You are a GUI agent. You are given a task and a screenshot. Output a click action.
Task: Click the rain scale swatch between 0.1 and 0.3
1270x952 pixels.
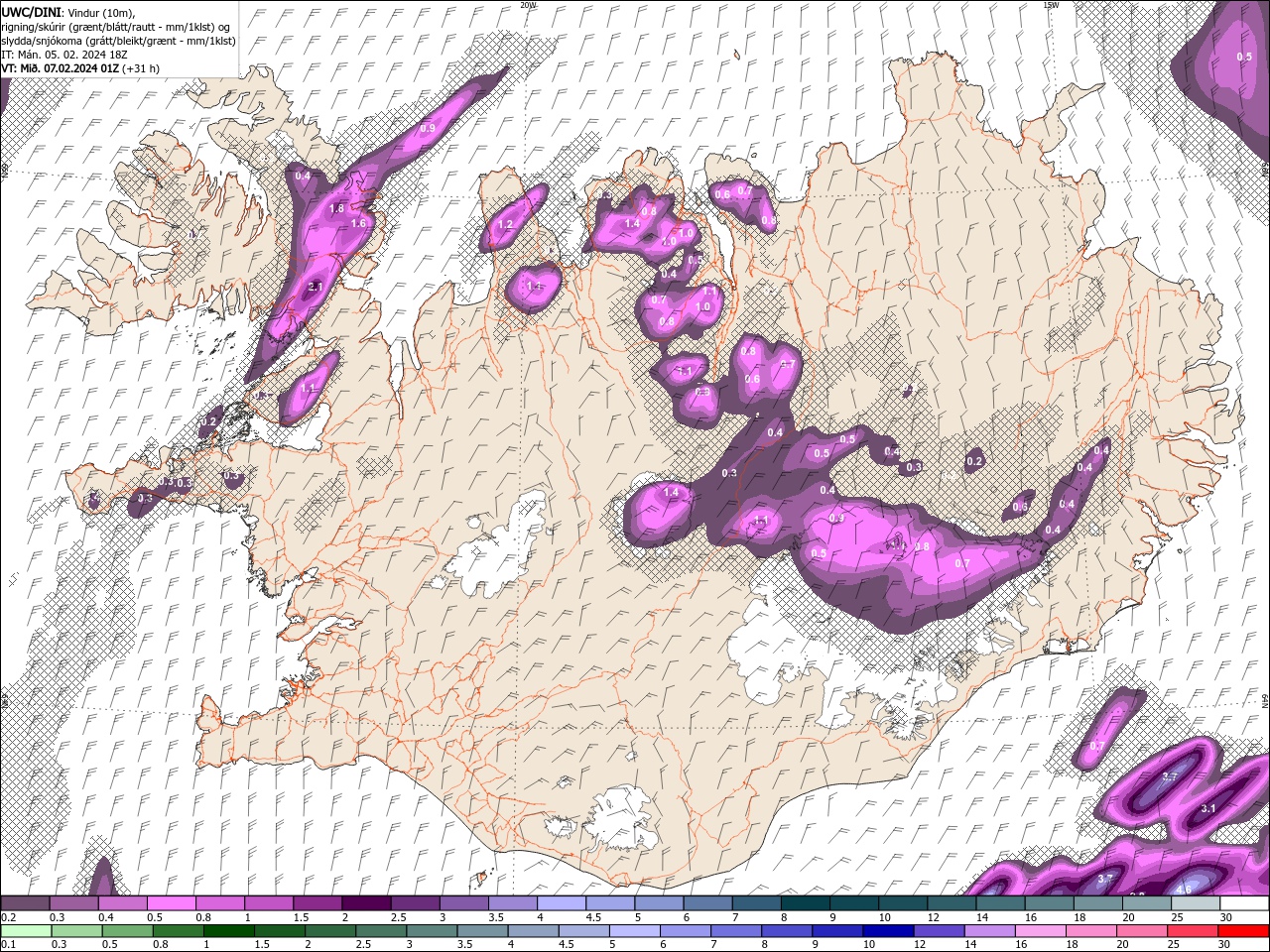26,931
